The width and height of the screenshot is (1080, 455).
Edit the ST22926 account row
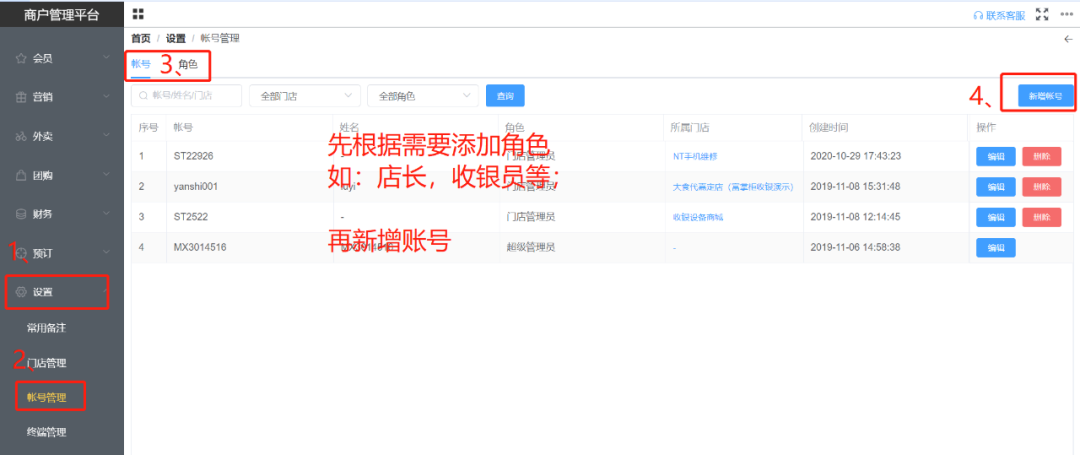point(995,156)
